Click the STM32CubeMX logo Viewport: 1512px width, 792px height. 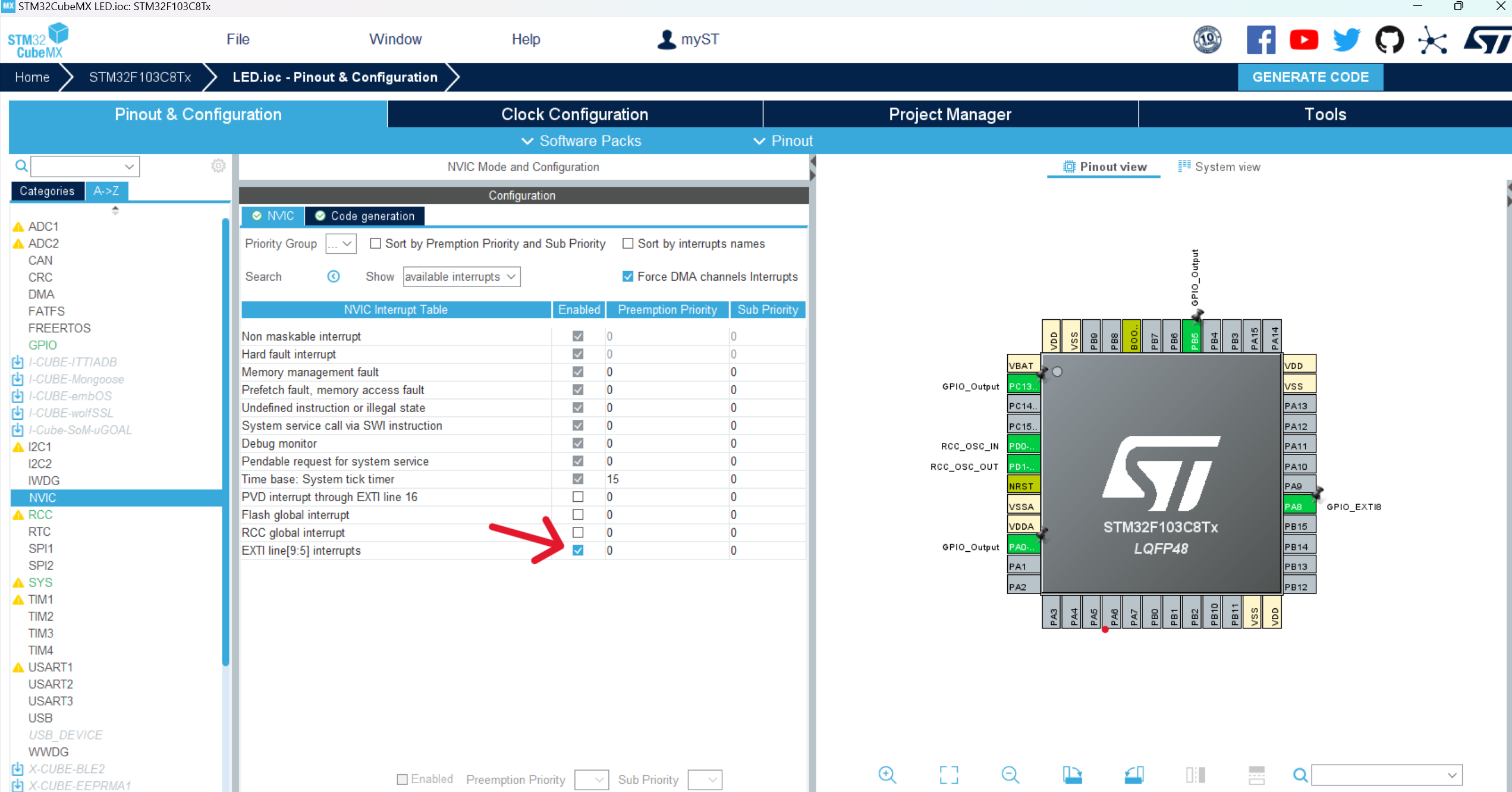coord(38,40)
